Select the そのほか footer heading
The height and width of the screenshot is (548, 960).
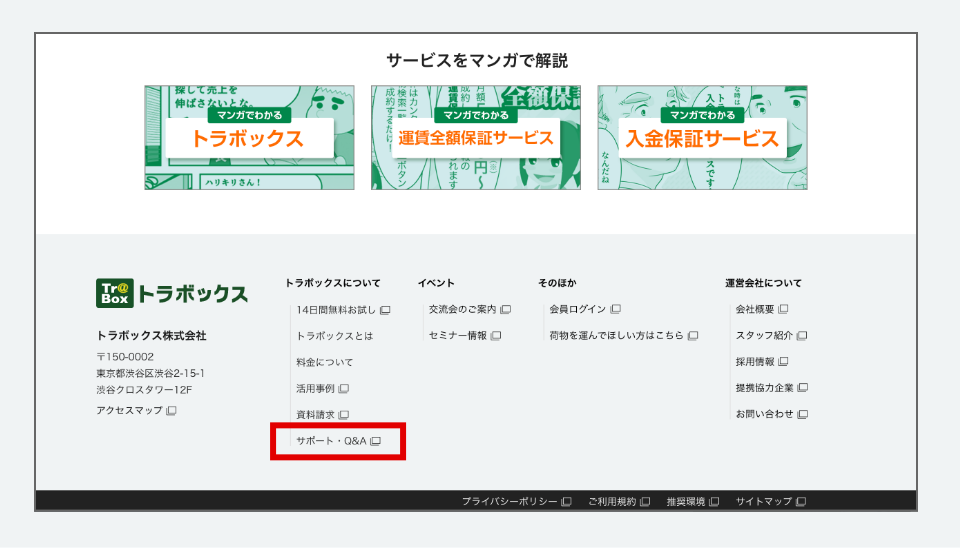point(557,283)
